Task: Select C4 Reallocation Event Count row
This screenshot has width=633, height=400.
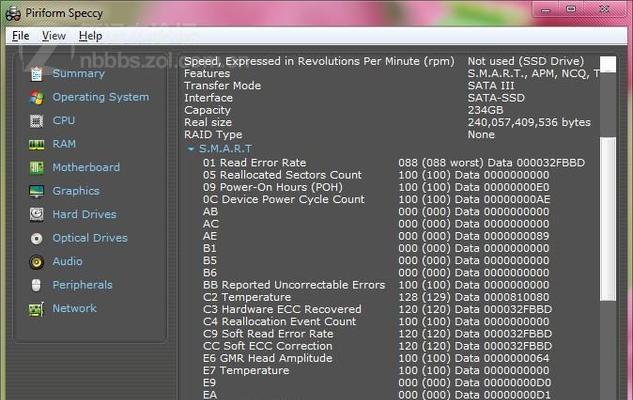Action: tap(376, 321)
